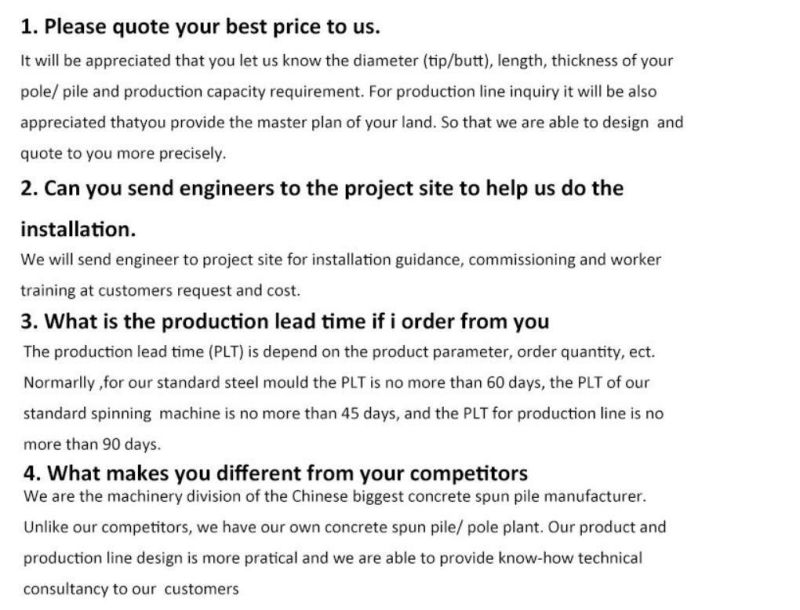Click the line 'training at customers request and cost.'
This screenshot has height=610, width=800.
tap(160, 291)
